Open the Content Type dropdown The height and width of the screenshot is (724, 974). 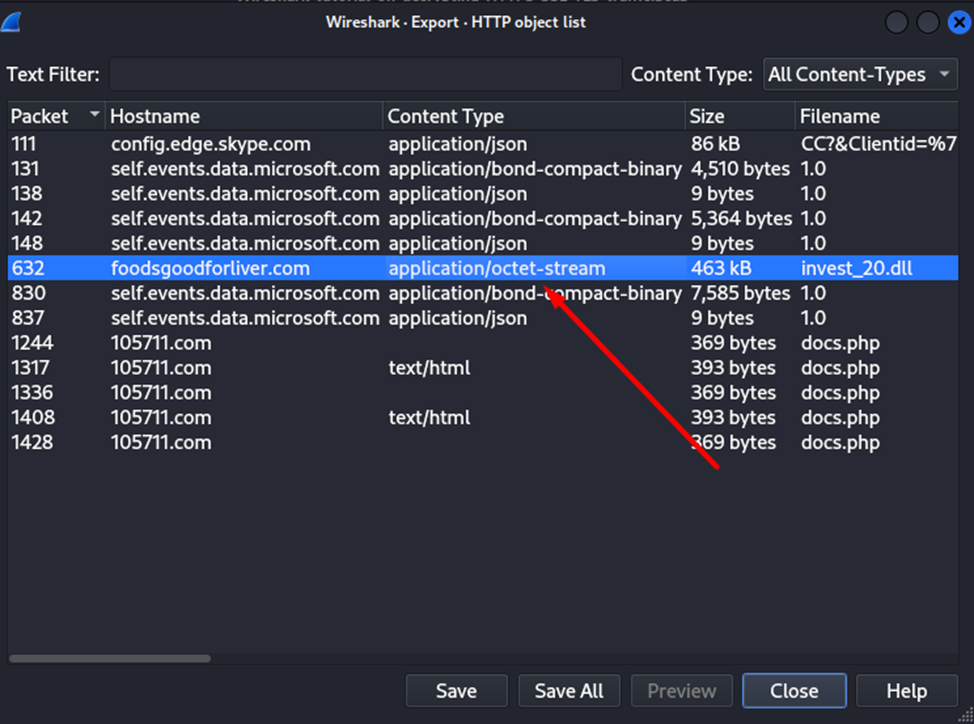(860, 74)
